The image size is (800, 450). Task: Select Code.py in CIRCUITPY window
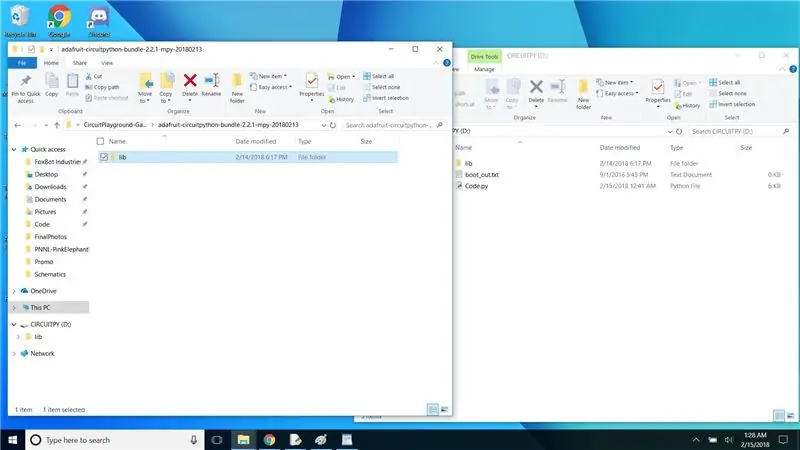coord(476,186)
